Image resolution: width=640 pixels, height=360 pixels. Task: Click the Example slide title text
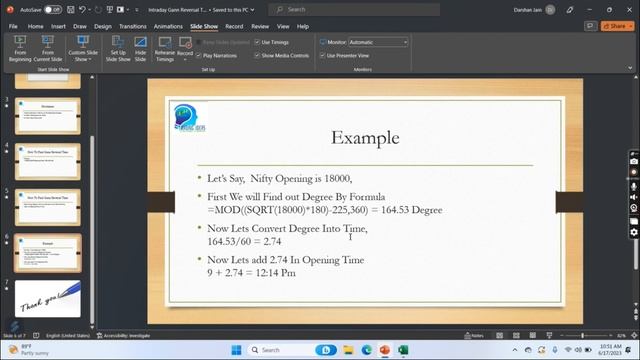[365, 138]
